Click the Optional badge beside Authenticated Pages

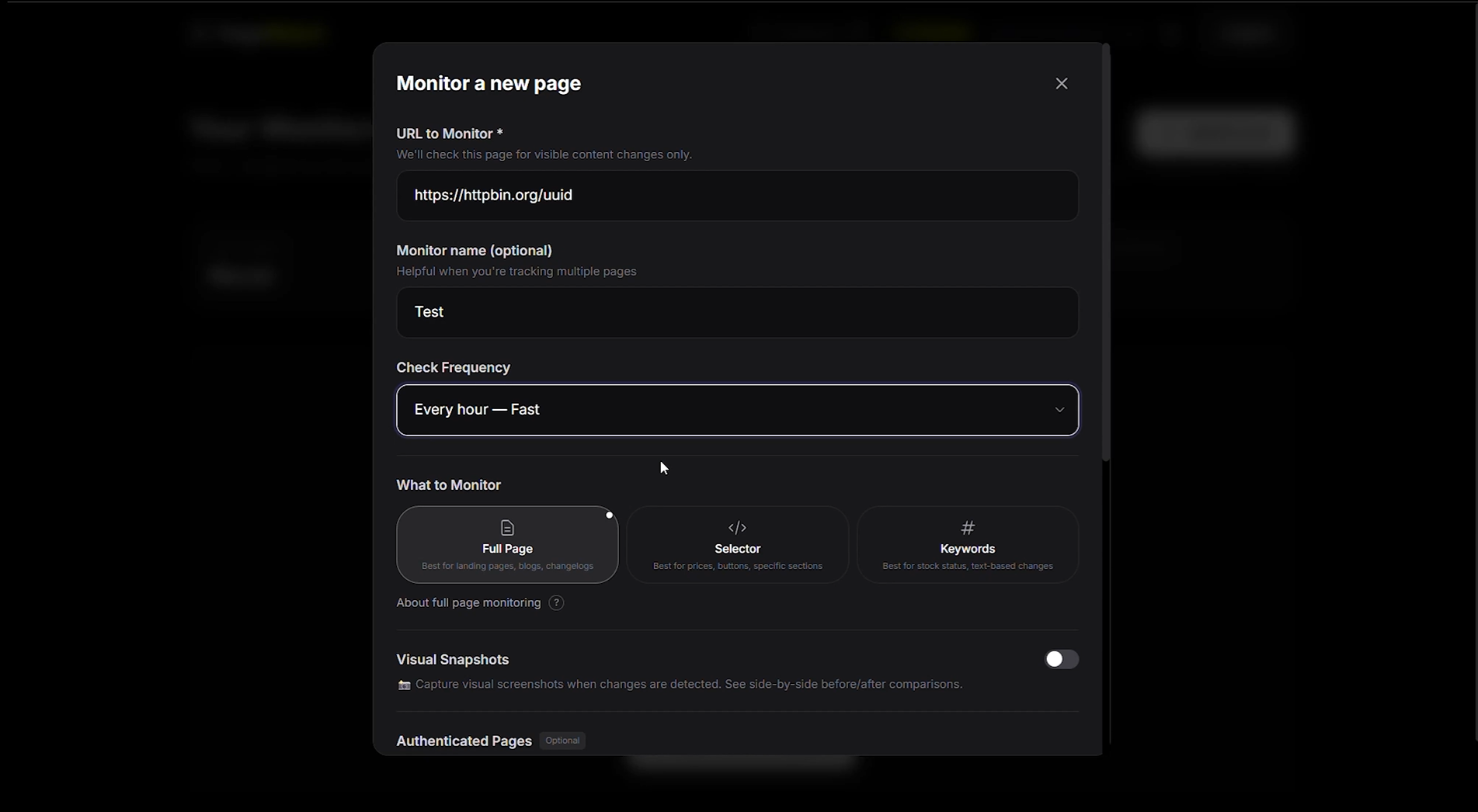click(562, 741)
